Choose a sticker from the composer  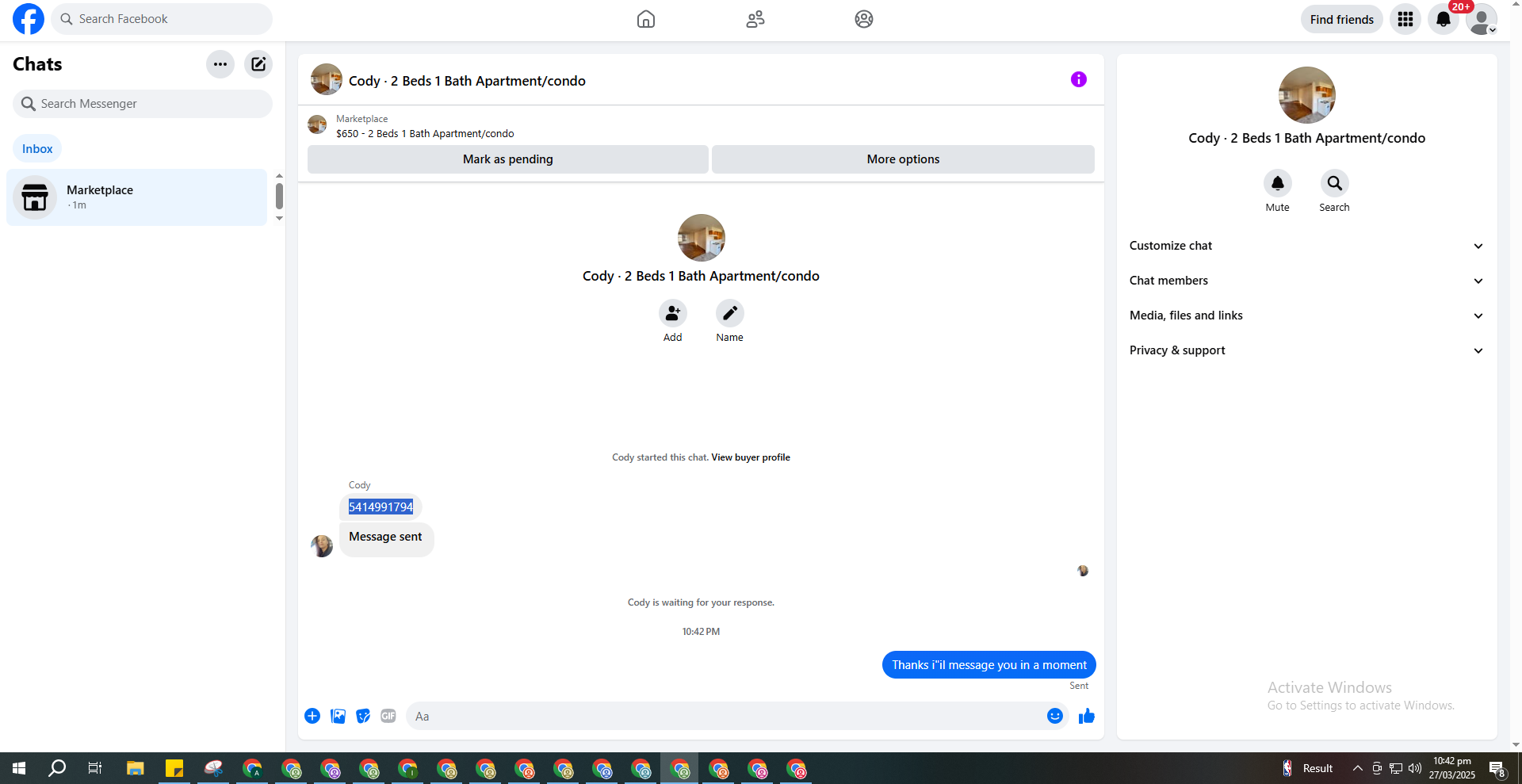point(363,716)
